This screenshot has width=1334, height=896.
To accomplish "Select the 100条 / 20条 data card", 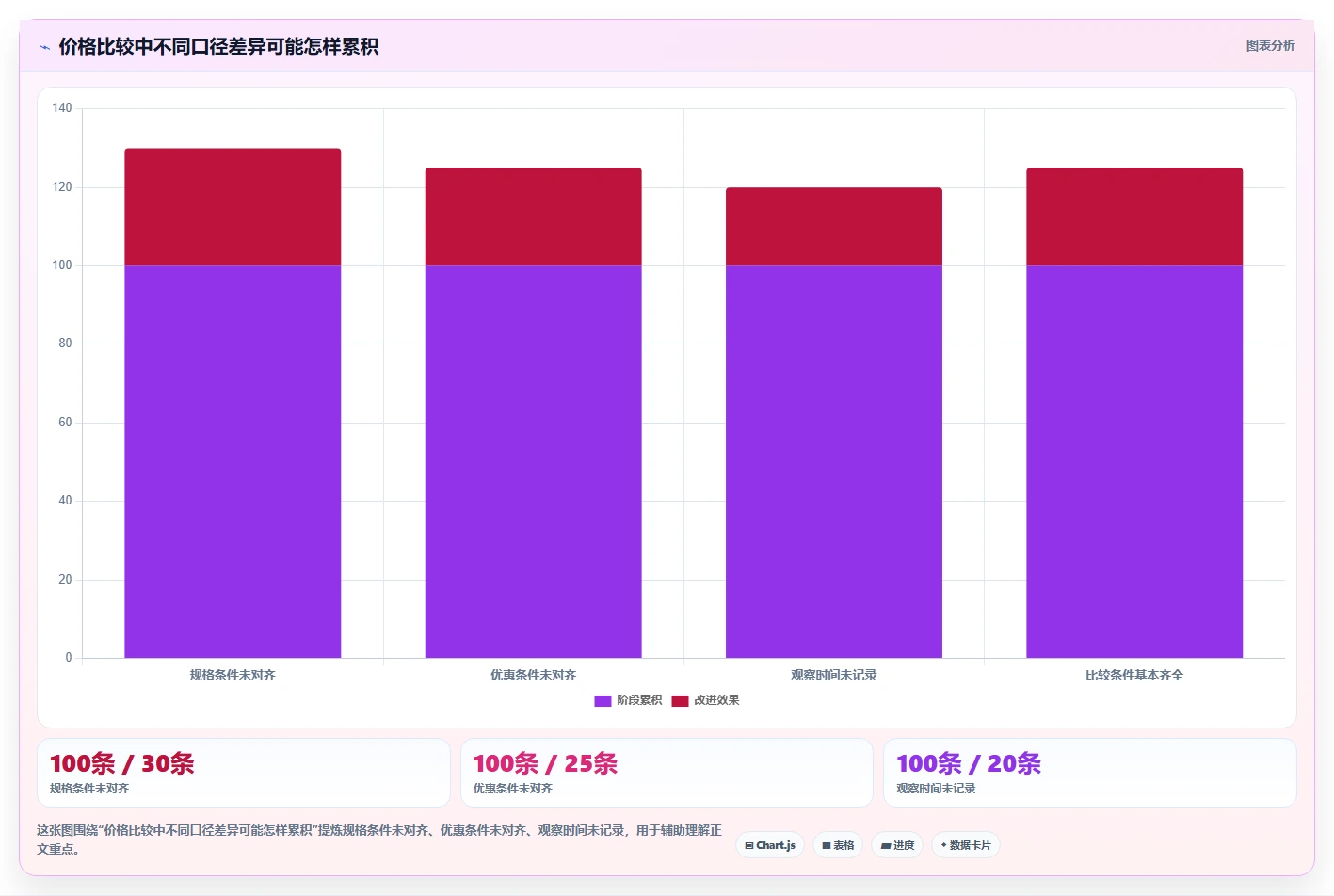I will [1089, 773].
